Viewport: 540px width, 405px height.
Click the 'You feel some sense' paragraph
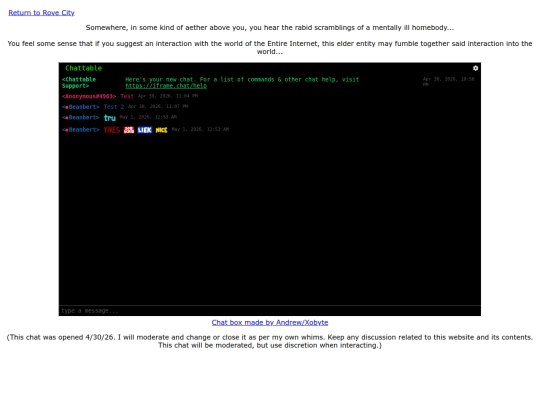tap(270, 48)
